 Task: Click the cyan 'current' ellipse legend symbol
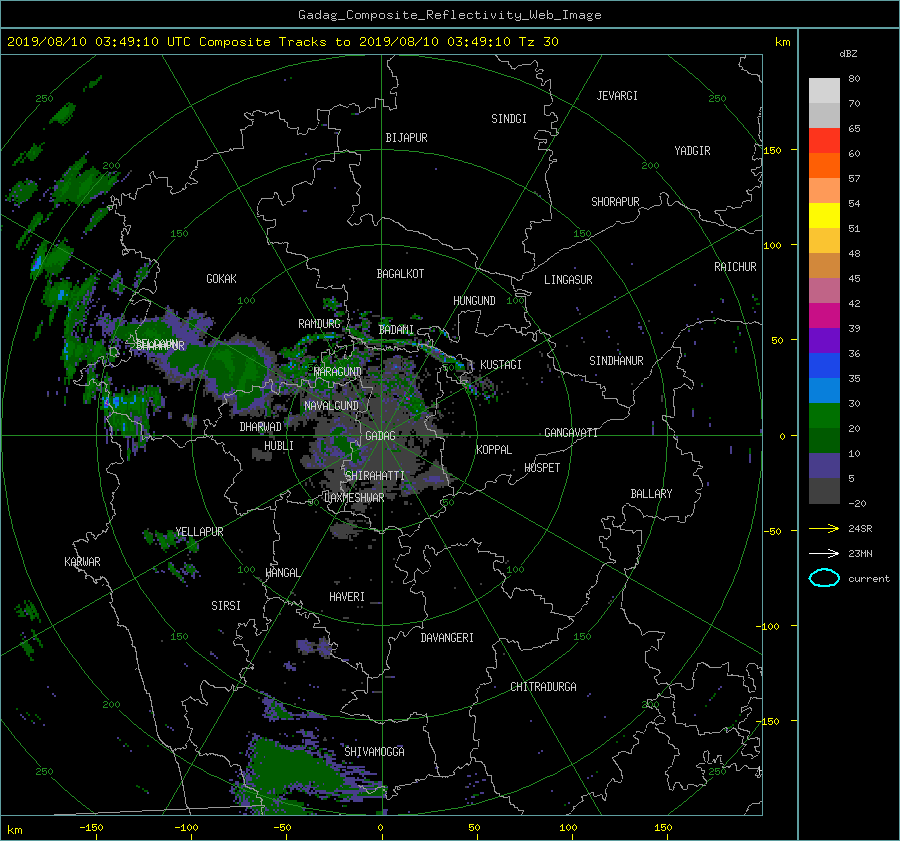click(824, 578)
